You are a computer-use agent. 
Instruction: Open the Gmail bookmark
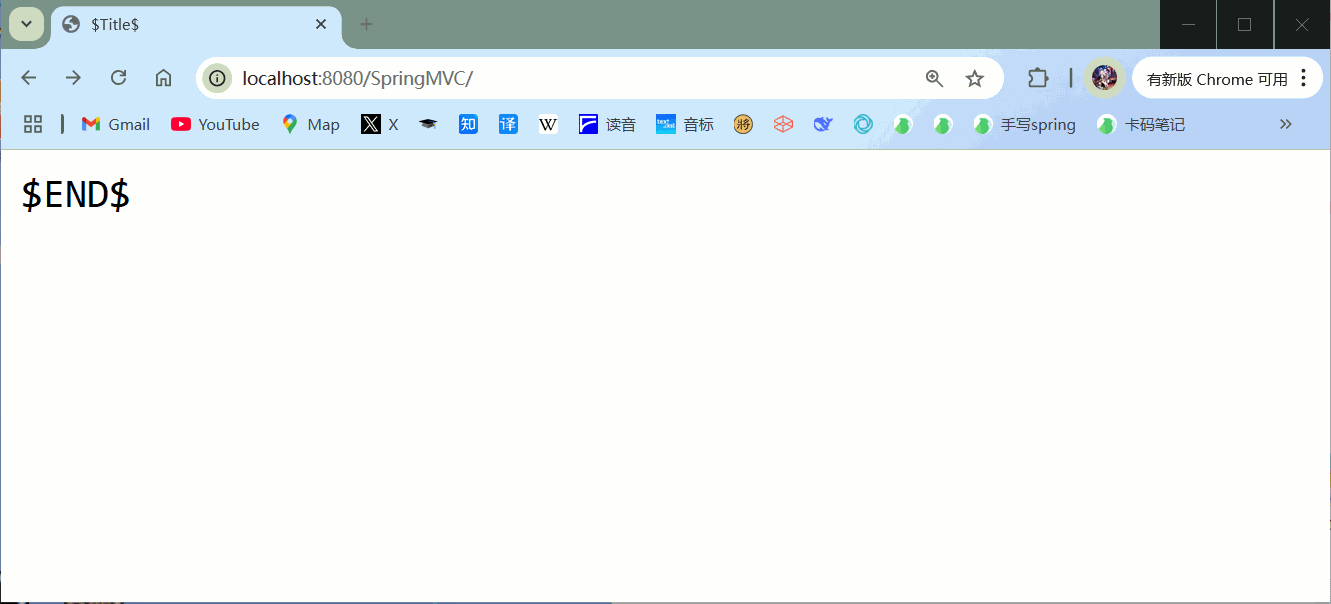116,124
